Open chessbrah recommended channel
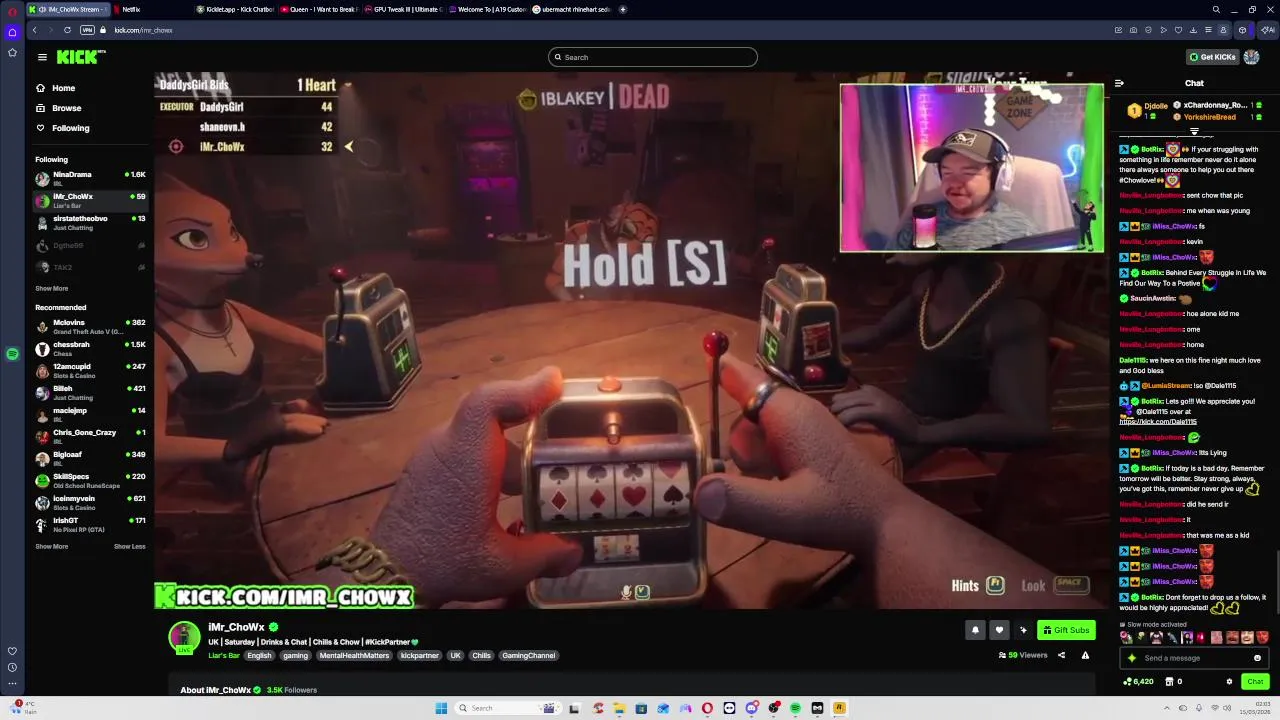The image size is (1280, 720). (x=90, y=348)
